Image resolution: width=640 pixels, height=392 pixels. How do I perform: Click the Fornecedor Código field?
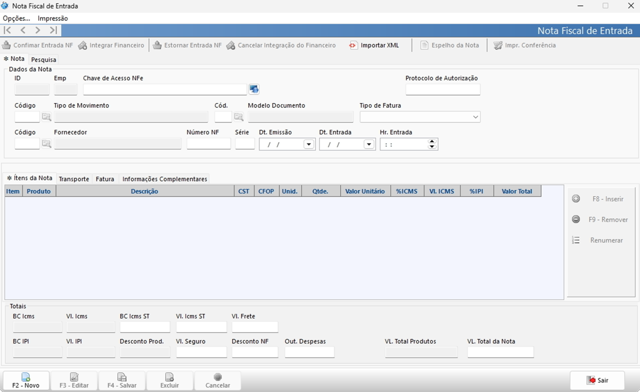point(27,144)
